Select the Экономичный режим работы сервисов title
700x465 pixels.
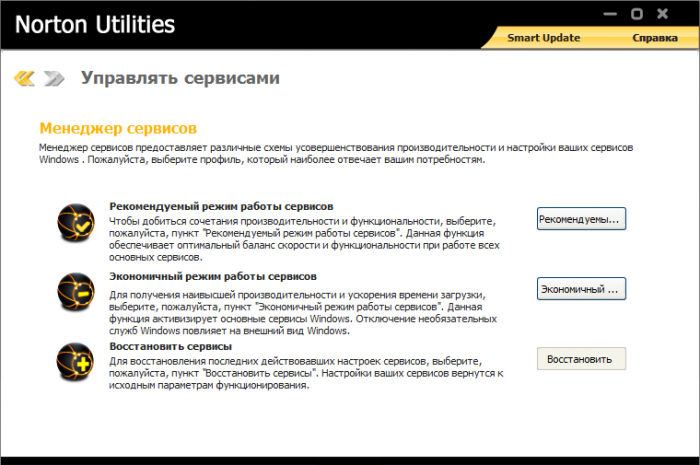coord(213,276)
